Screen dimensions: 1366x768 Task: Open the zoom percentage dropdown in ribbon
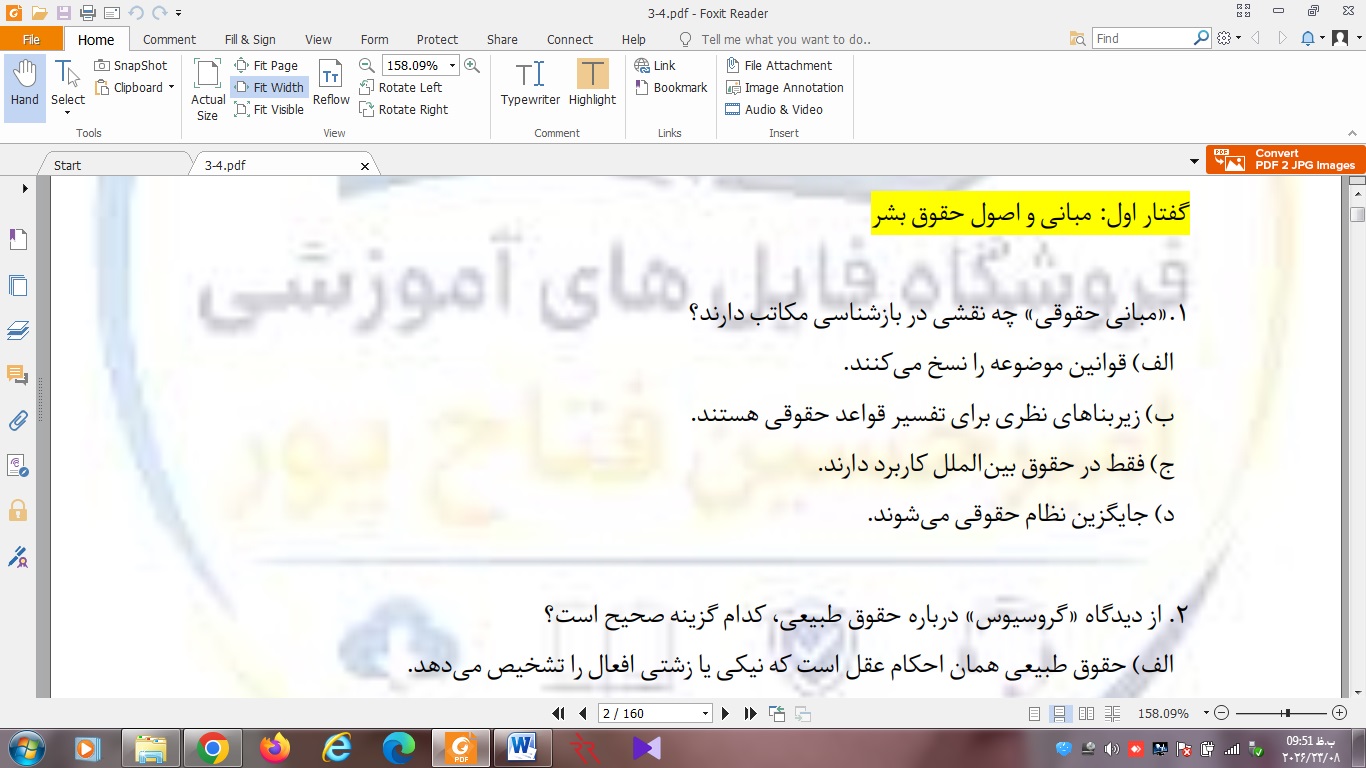(x=452, y=65)
